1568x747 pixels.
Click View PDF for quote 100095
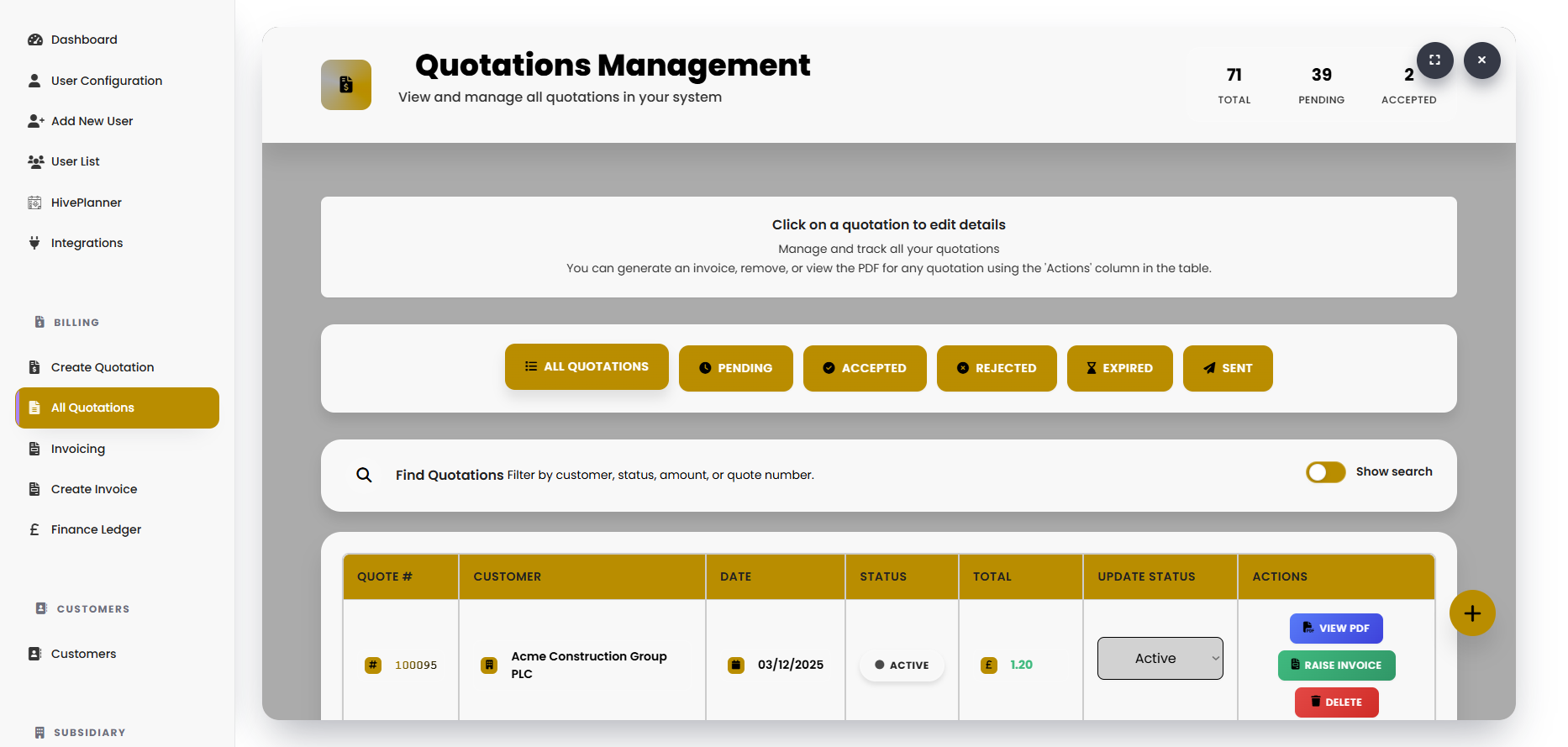click(x=1336, y=629)
